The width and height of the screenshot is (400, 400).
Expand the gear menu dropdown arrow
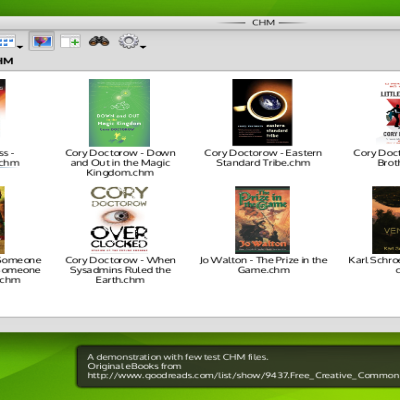coord(143,47)
